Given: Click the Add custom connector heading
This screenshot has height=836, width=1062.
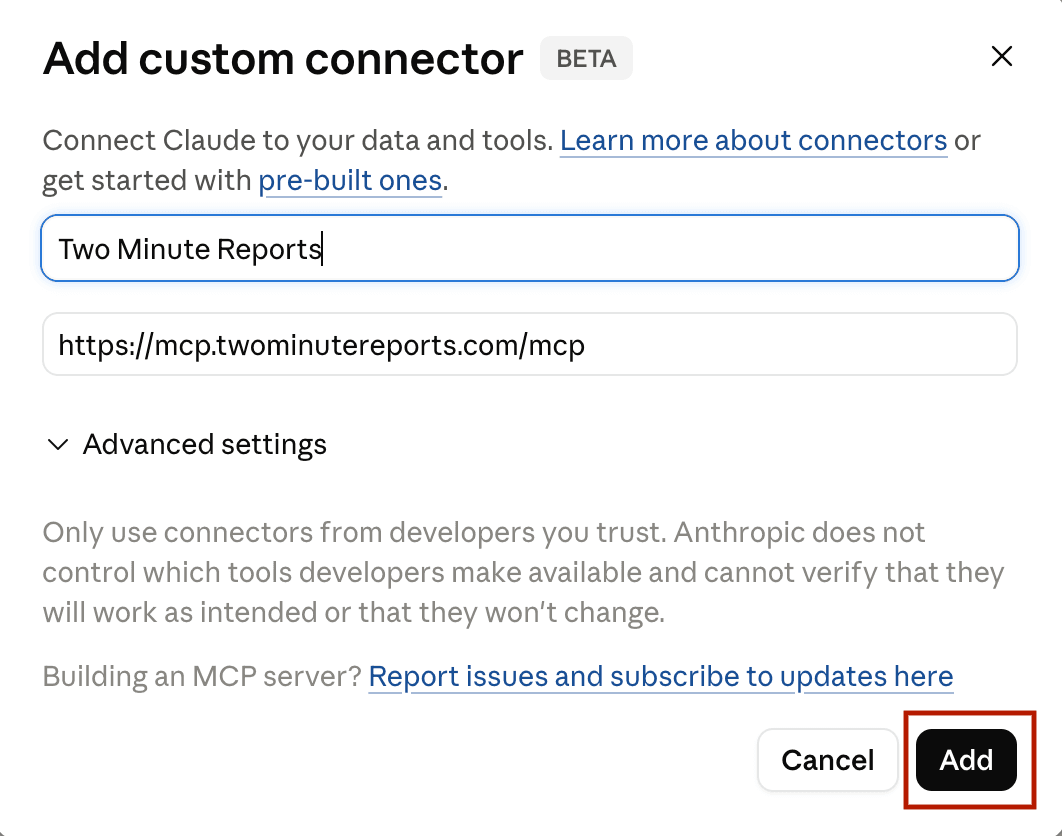Looking at the screenshot, I should click(283, 59).
